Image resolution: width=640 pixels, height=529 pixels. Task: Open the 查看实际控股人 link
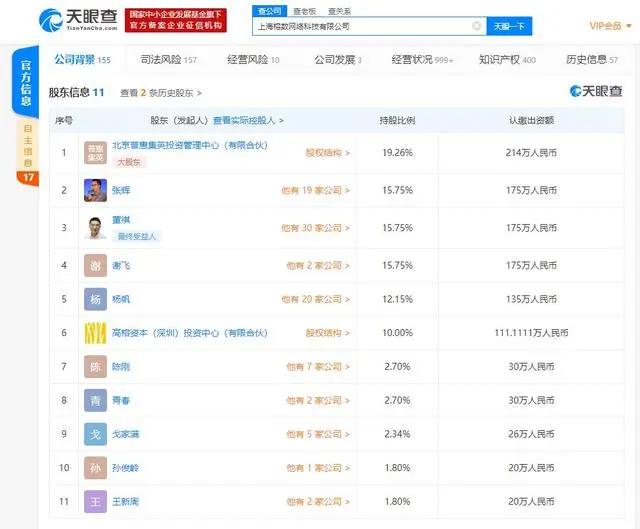241,120
